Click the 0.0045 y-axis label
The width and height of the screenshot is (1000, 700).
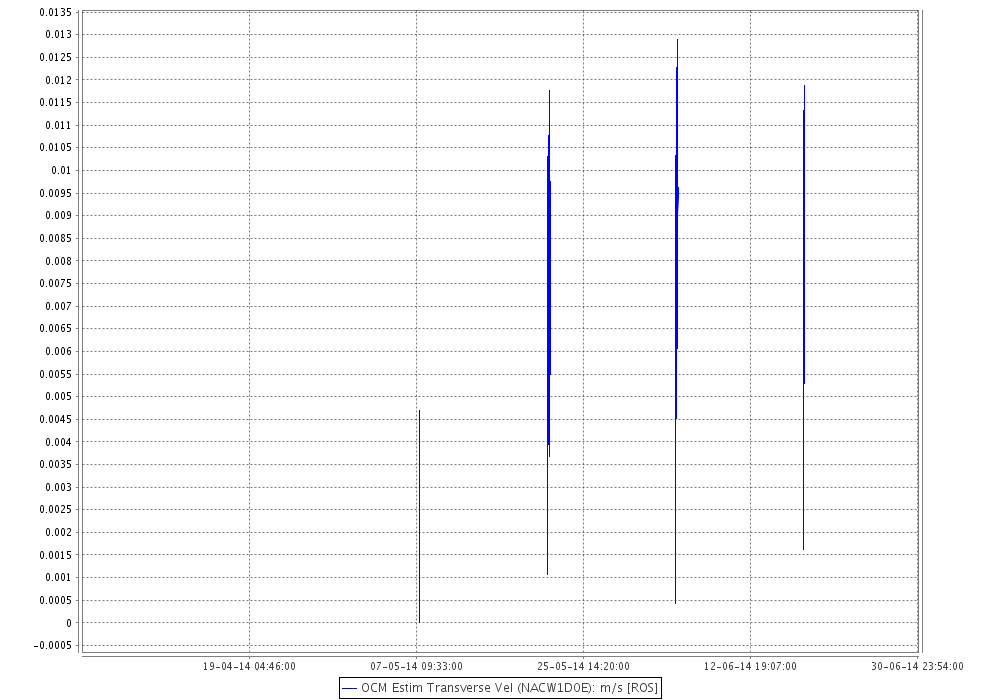55,419
